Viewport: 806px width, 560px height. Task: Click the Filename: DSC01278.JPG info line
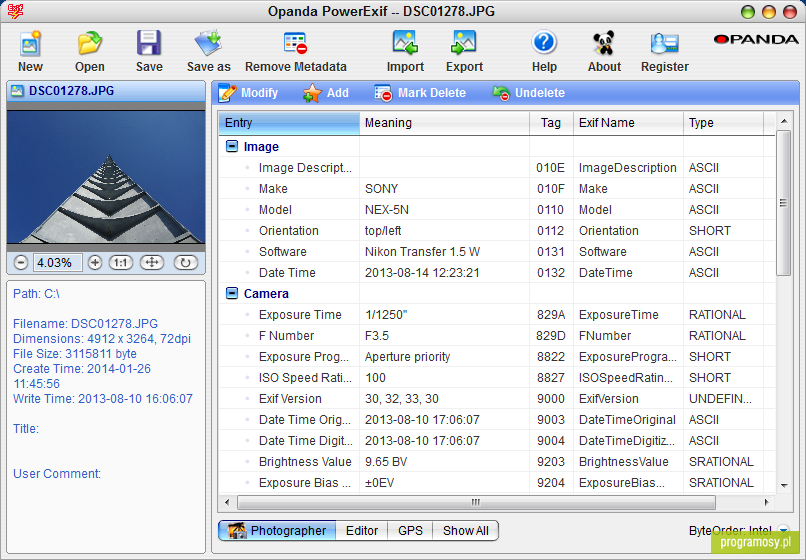coord(85,324)
